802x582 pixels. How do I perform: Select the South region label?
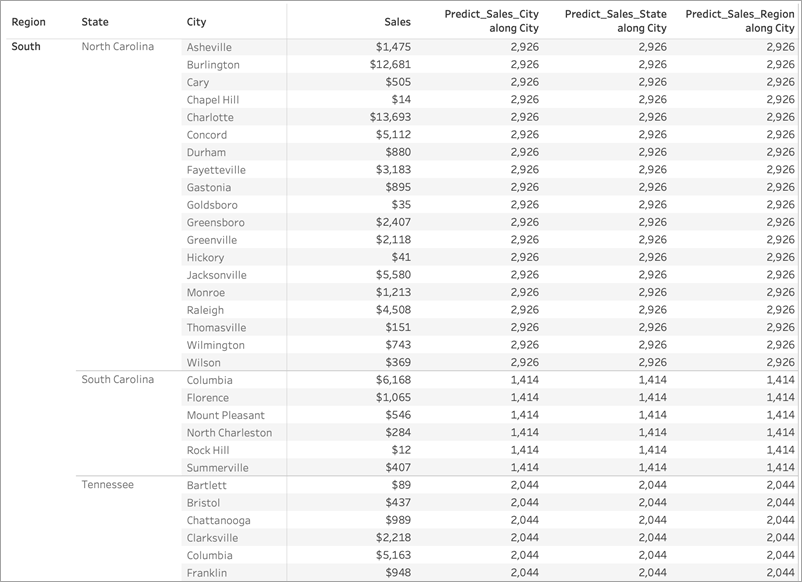pos(26,47)
